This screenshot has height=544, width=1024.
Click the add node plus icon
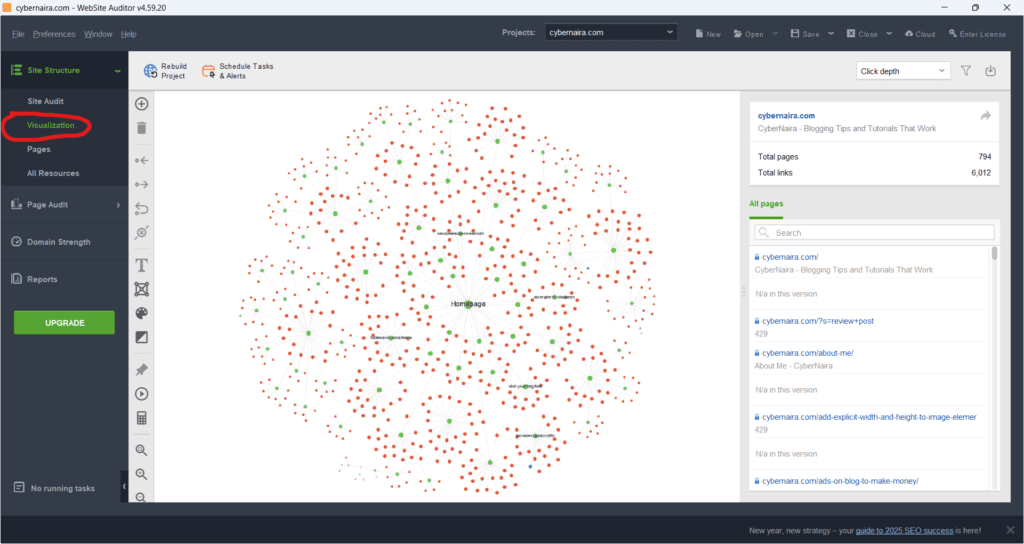click(141, 104)
